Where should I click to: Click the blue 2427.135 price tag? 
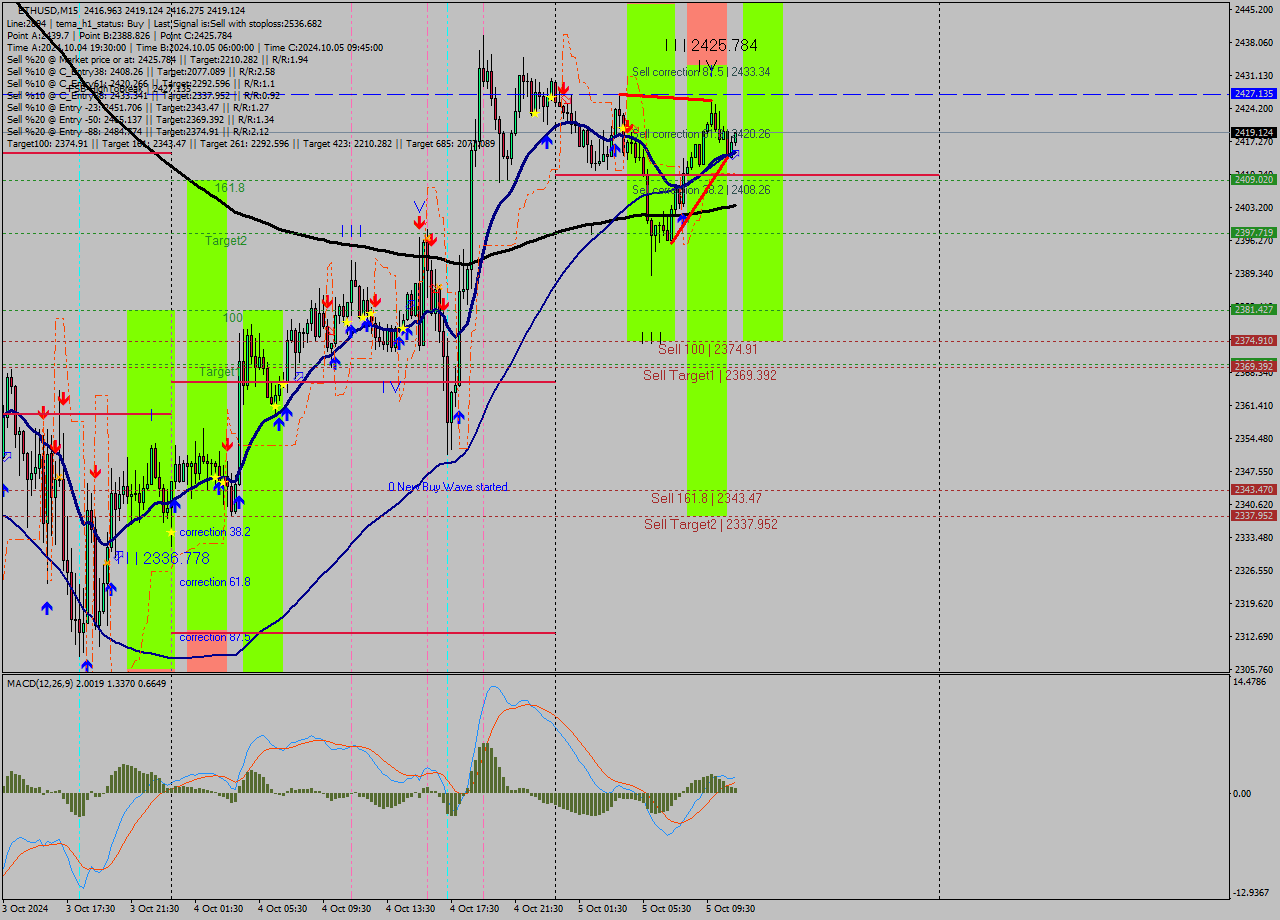(1254, 93)
